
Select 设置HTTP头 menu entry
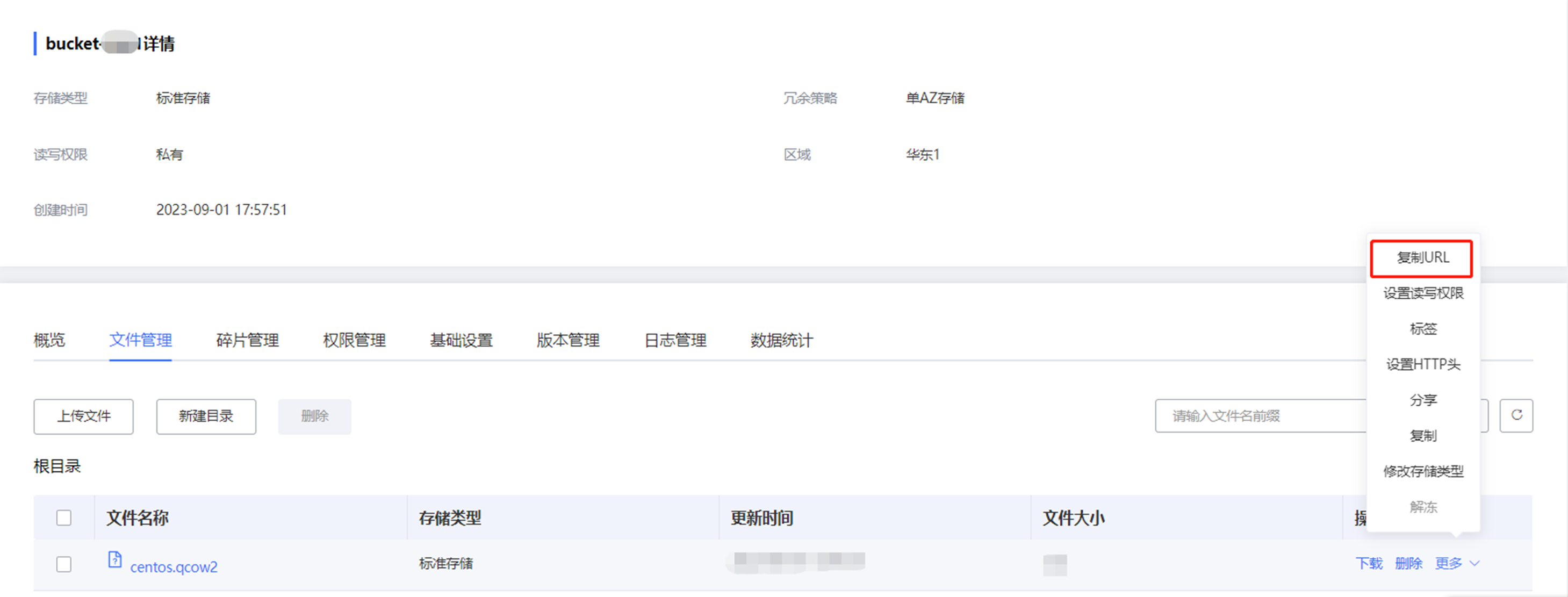click(1422, 364)
